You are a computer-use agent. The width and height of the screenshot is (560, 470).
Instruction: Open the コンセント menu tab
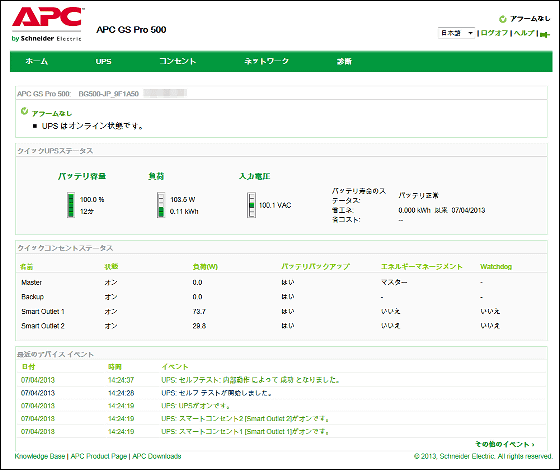click(178, 61)
